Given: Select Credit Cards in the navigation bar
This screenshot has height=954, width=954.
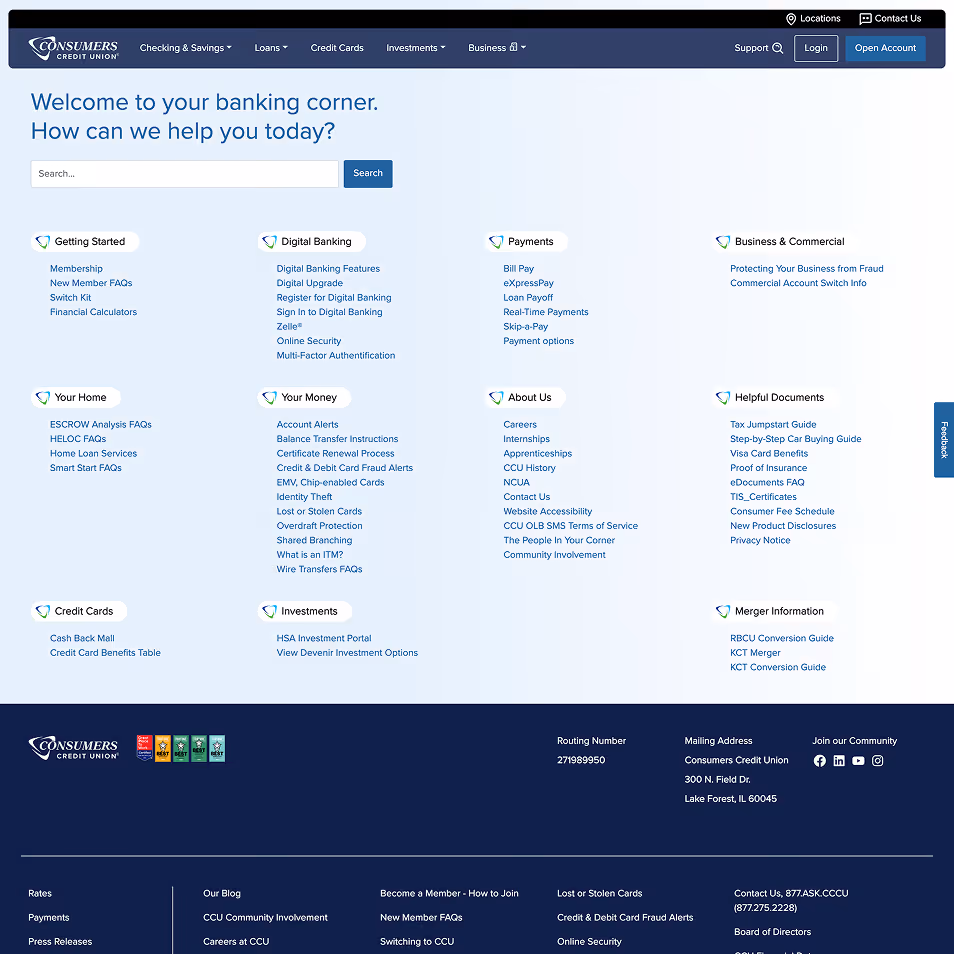Looking at the screenshot, I should (337, 47).
